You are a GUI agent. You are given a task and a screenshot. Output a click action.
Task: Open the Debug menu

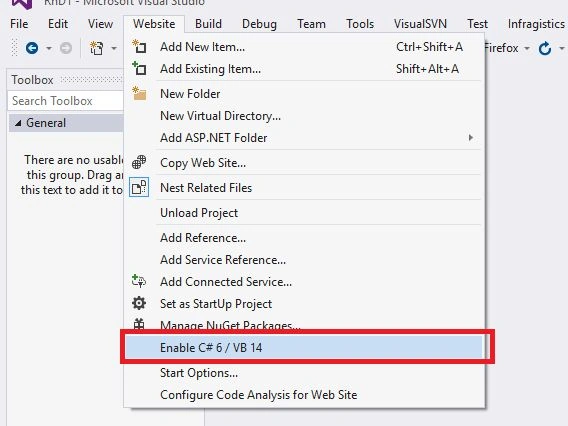259,24
